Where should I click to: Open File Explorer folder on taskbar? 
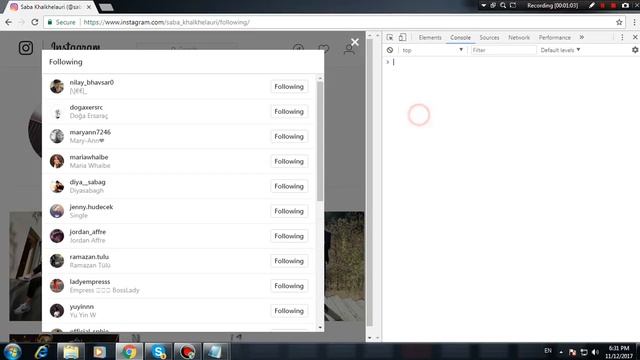[x=70, y=351]
